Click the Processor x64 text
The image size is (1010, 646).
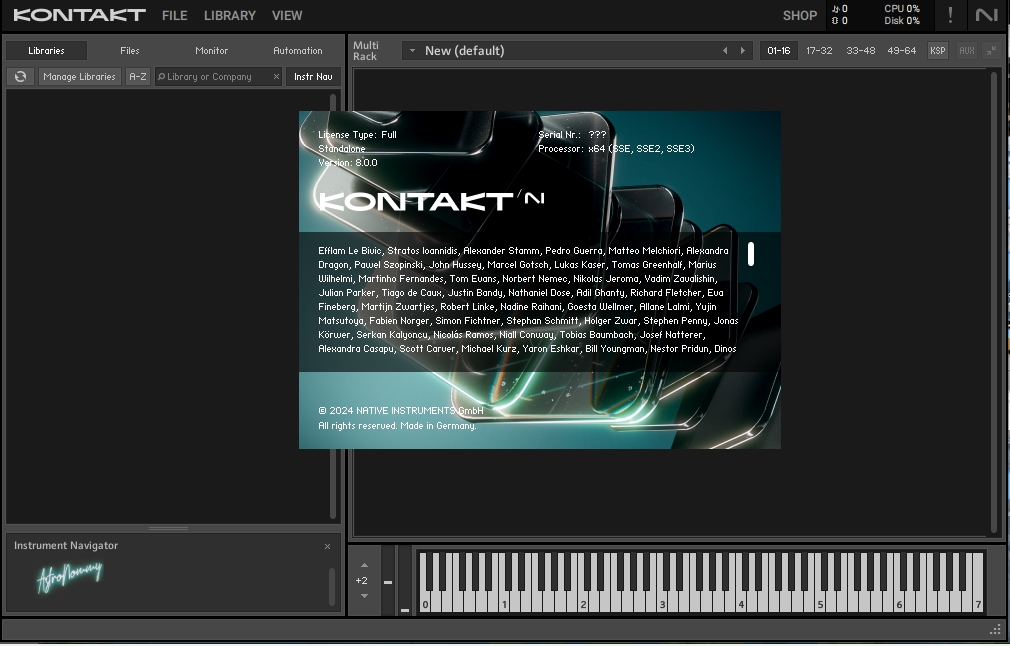pyautogui.click(x=616, y=149)
